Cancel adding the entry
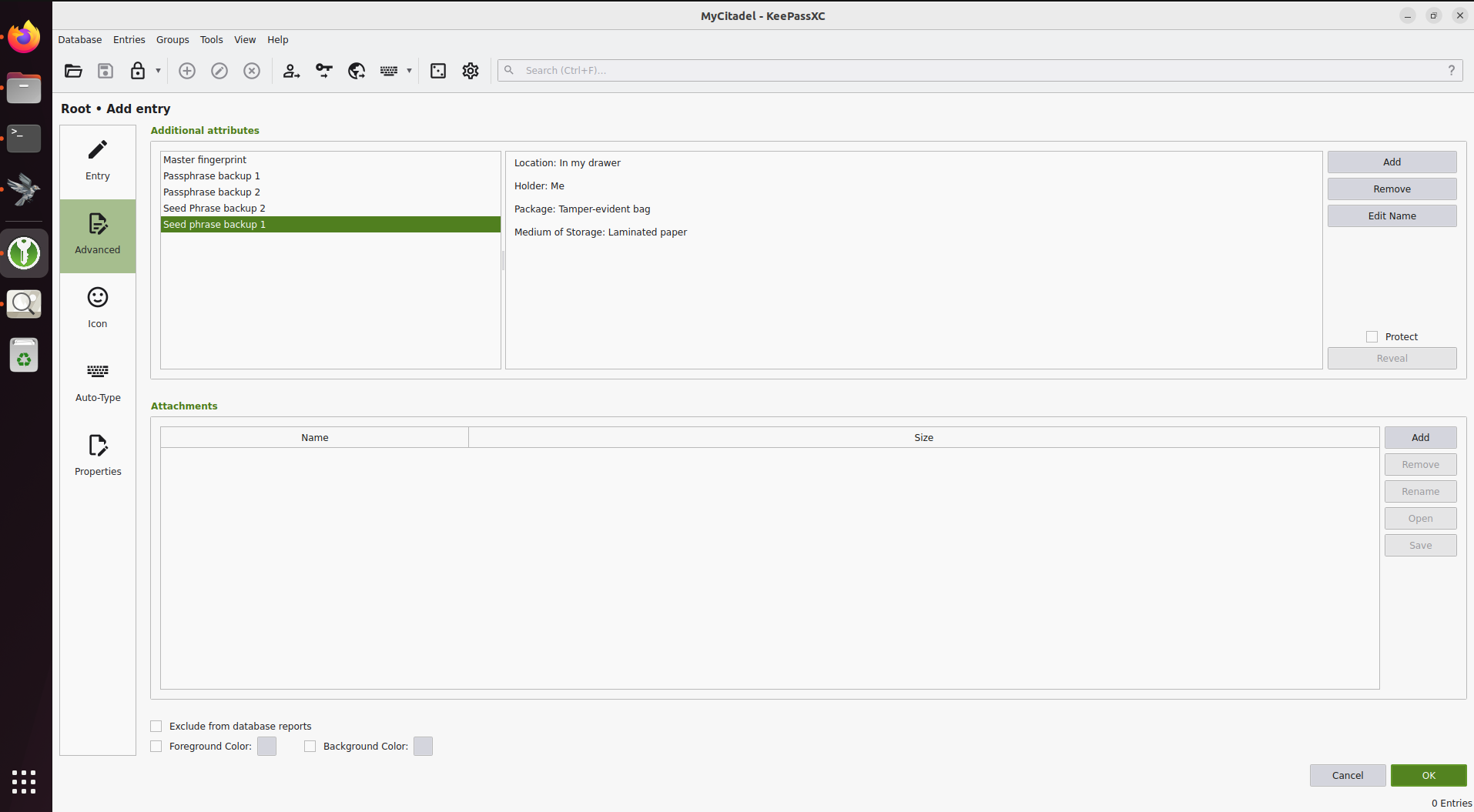 click(x=1348, y=775)
